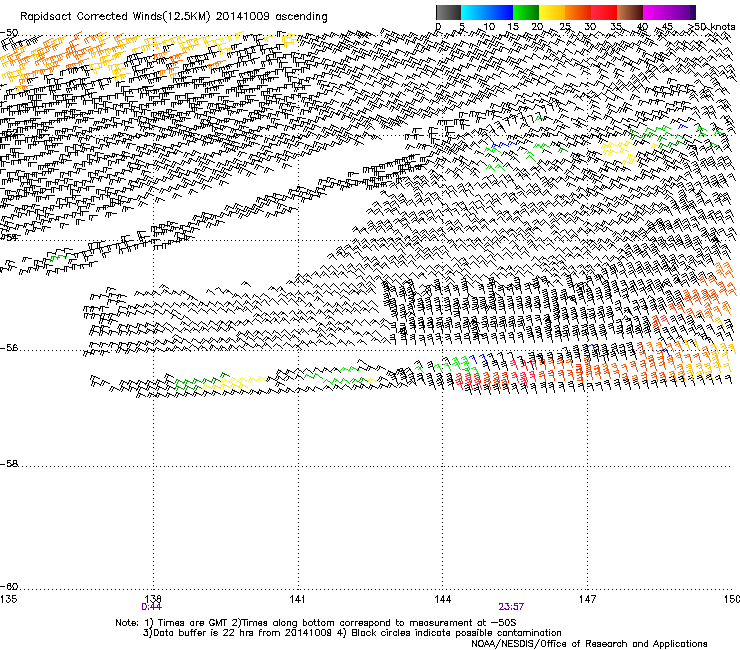Click the latitude label '-56'
Viewport: 740px width, 650px height.
[x=9, y=347]
